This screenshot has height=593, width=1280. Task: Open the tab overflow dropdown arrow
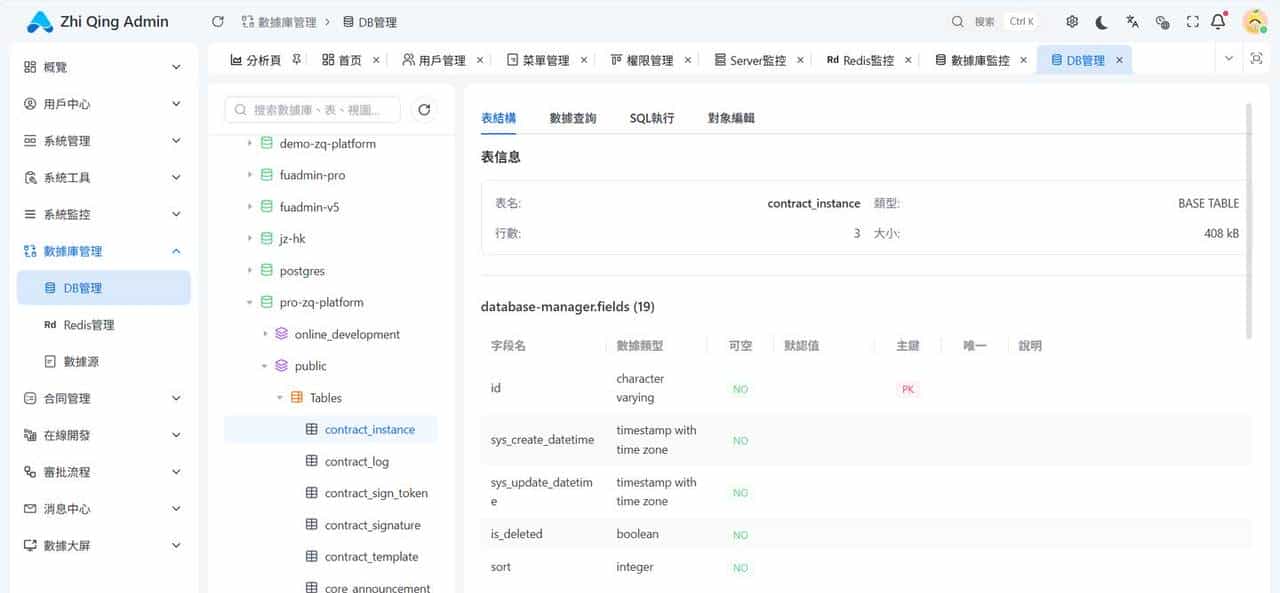point(1229,60)
